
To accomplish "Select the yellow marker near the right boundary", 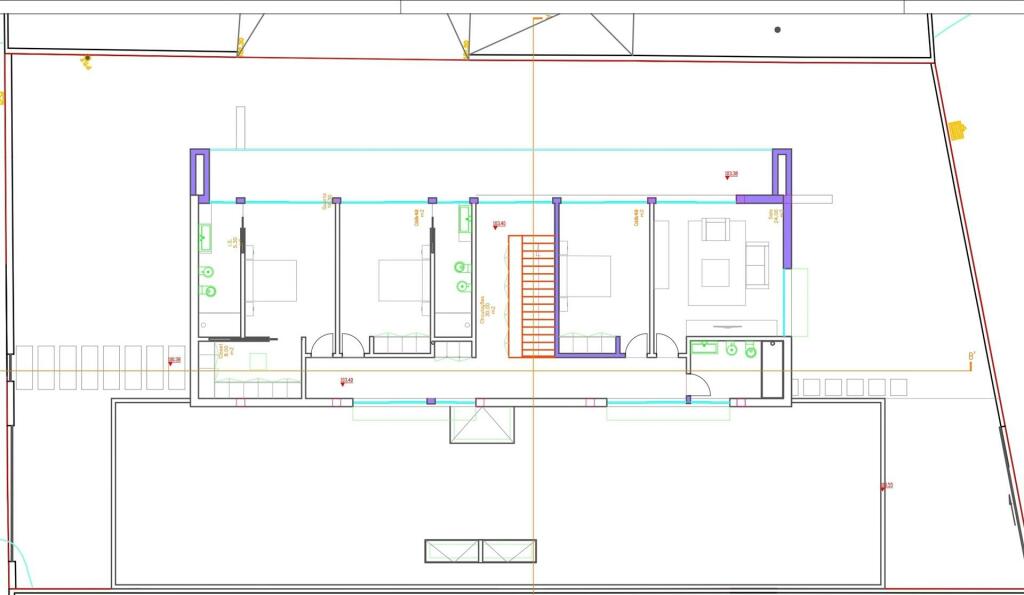I will pos(956,130).
